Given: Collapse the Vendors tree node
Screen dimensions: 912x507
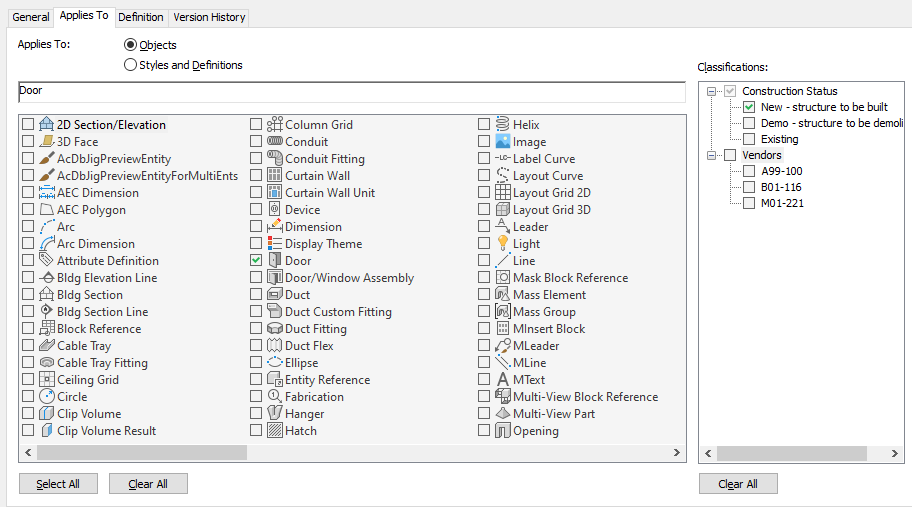Looking at the screenshot, I should (x=712, y=155).
